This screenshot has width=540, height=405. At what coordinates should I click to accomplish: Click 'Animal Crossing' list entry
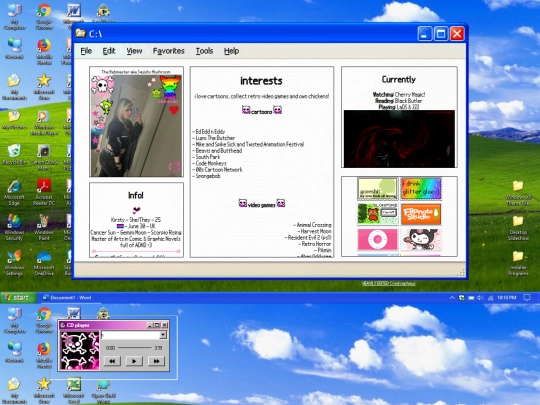(312, 225)
